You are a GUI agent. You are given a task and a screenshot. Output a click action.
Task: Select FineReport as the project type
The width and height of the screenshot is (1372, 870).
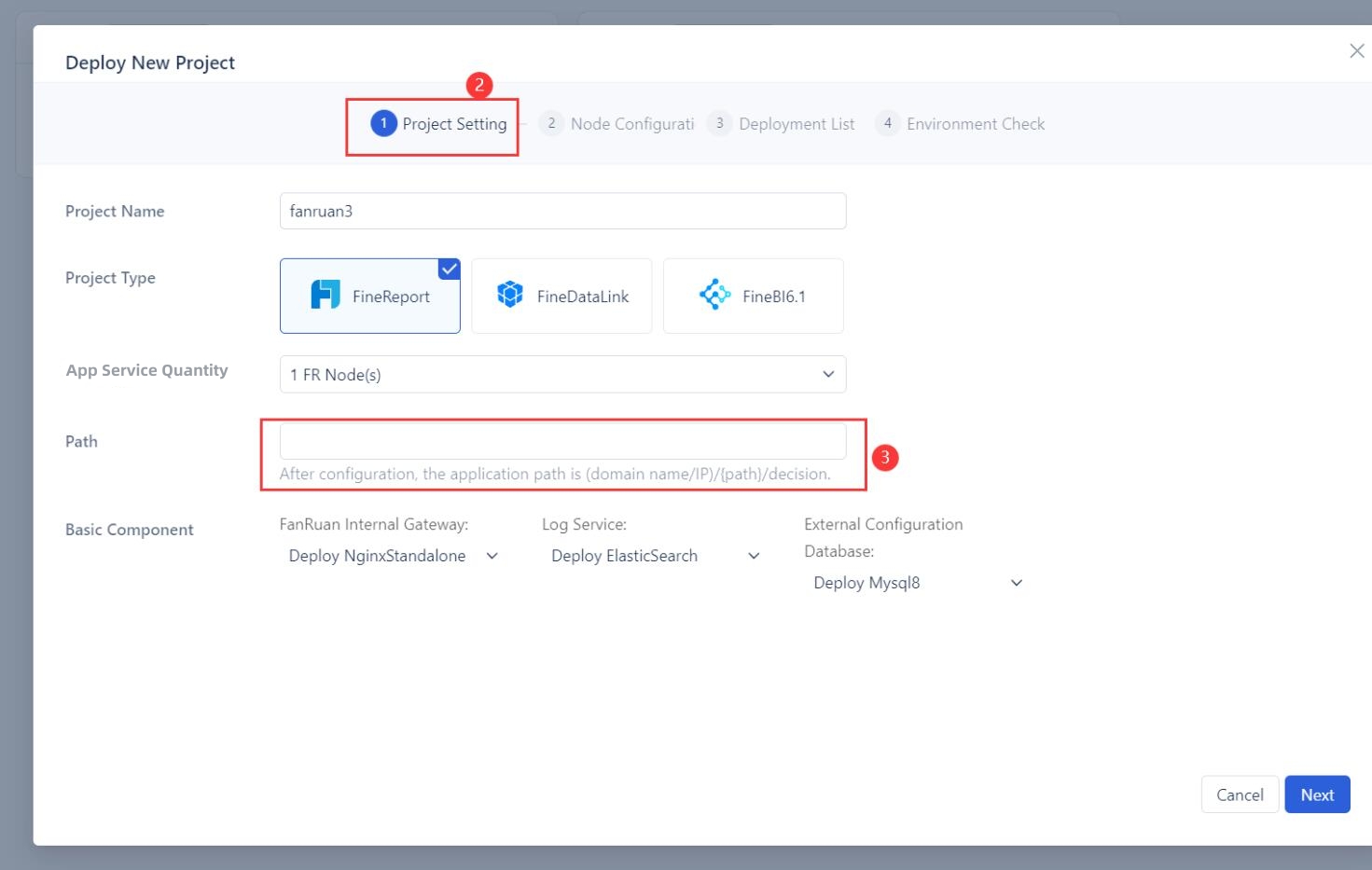[x=370, y=296]
